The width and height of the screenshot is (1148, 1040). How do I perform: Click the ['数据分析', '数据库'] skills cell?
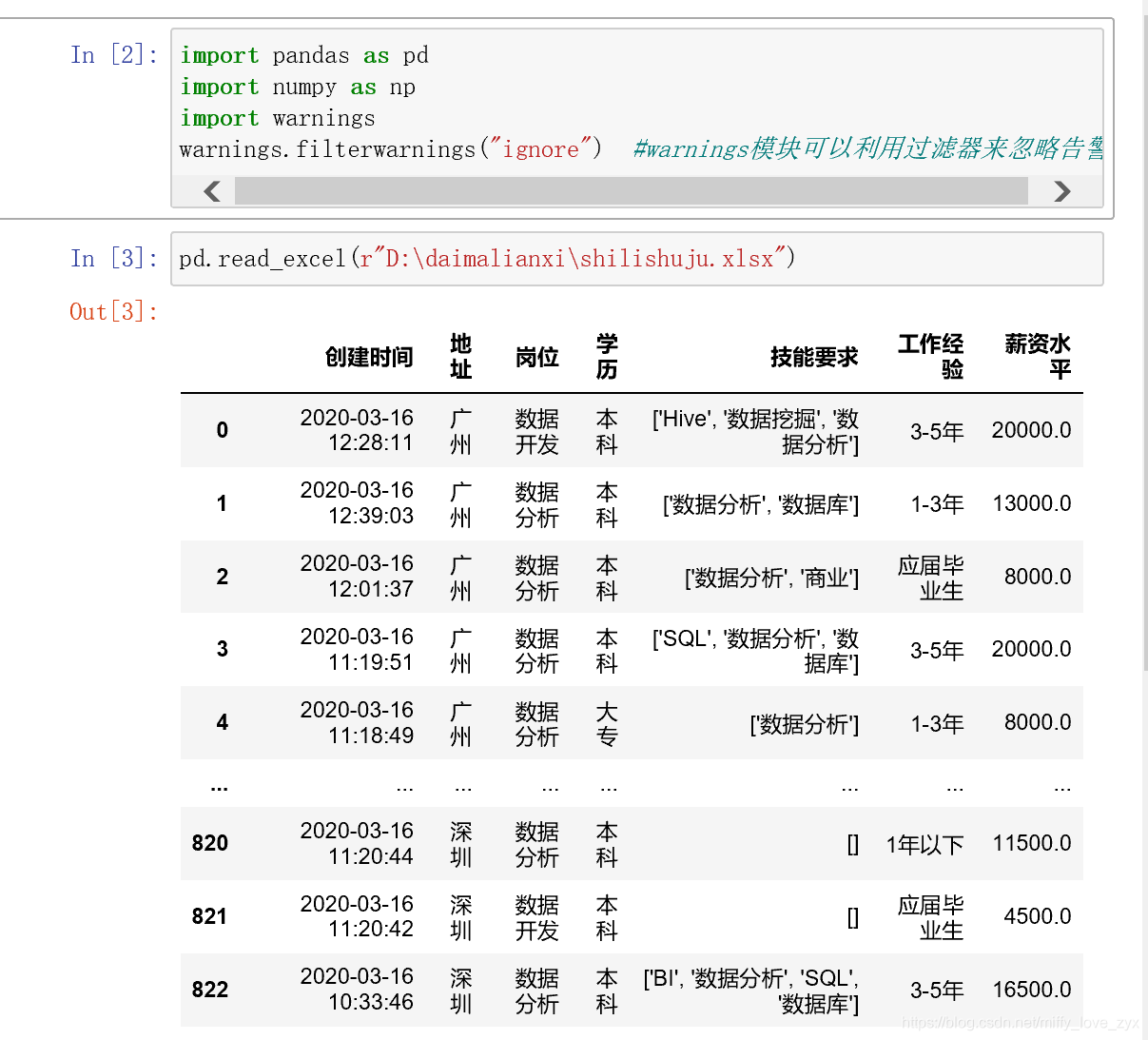tap(761, 504)
